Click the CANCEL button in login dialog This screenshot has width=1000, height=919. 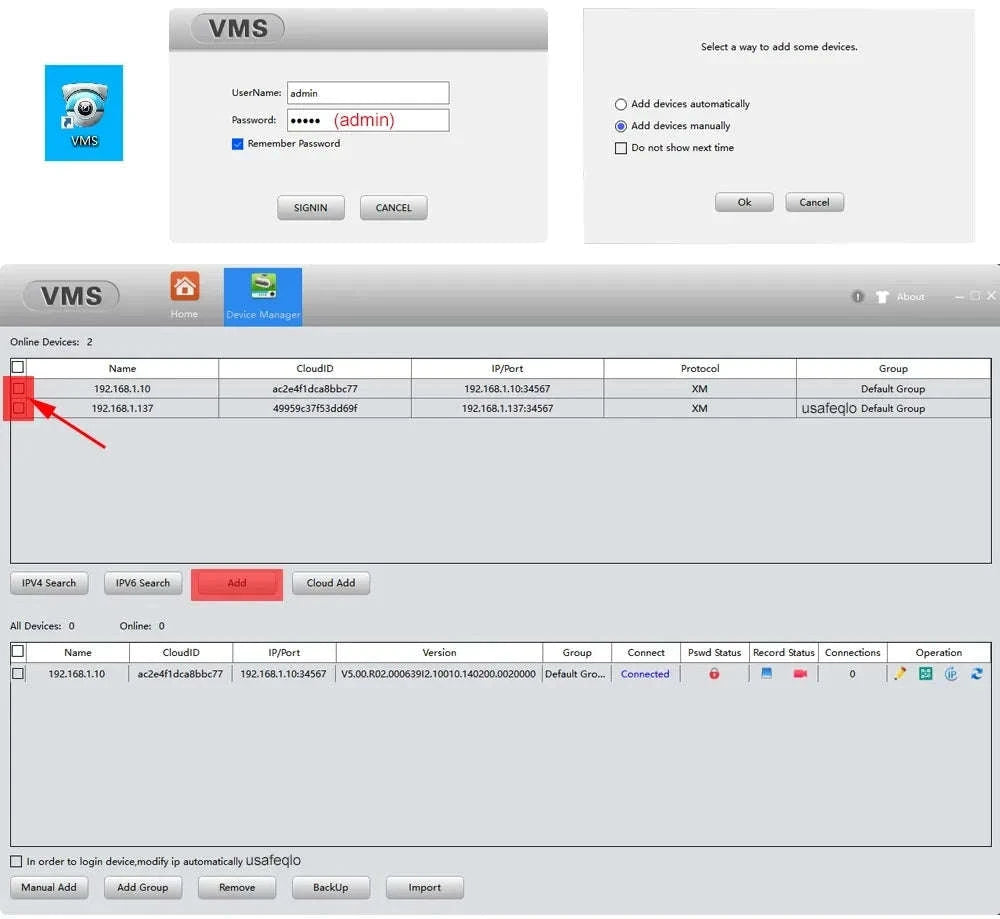pyautogui.click(x=393, y=208)
